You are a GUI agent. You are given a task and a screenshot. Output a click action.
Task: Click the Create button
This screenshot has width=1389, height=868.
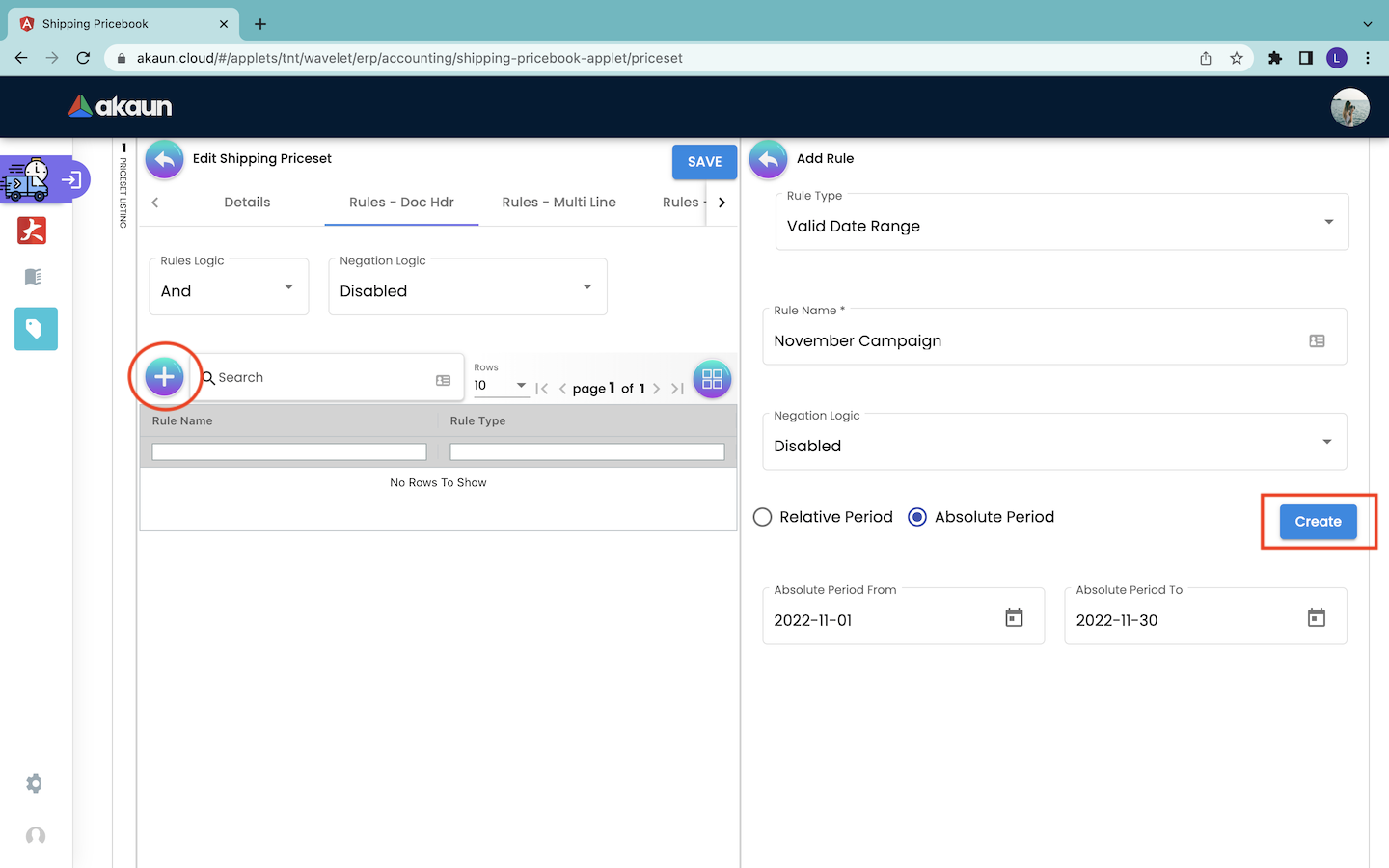(1318, 522)
